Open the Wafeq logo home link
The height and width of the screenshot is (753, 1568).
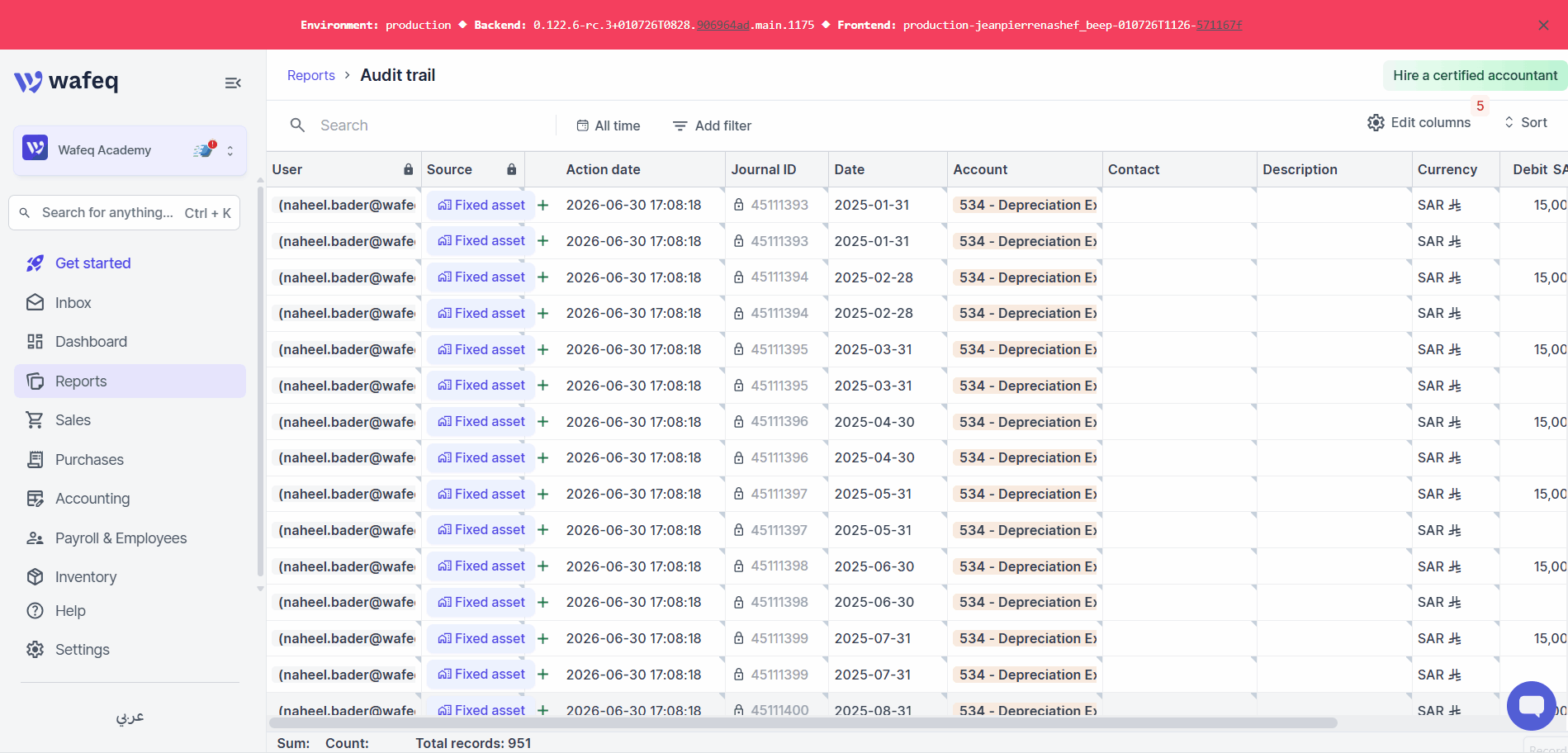(x=66, y=81)
